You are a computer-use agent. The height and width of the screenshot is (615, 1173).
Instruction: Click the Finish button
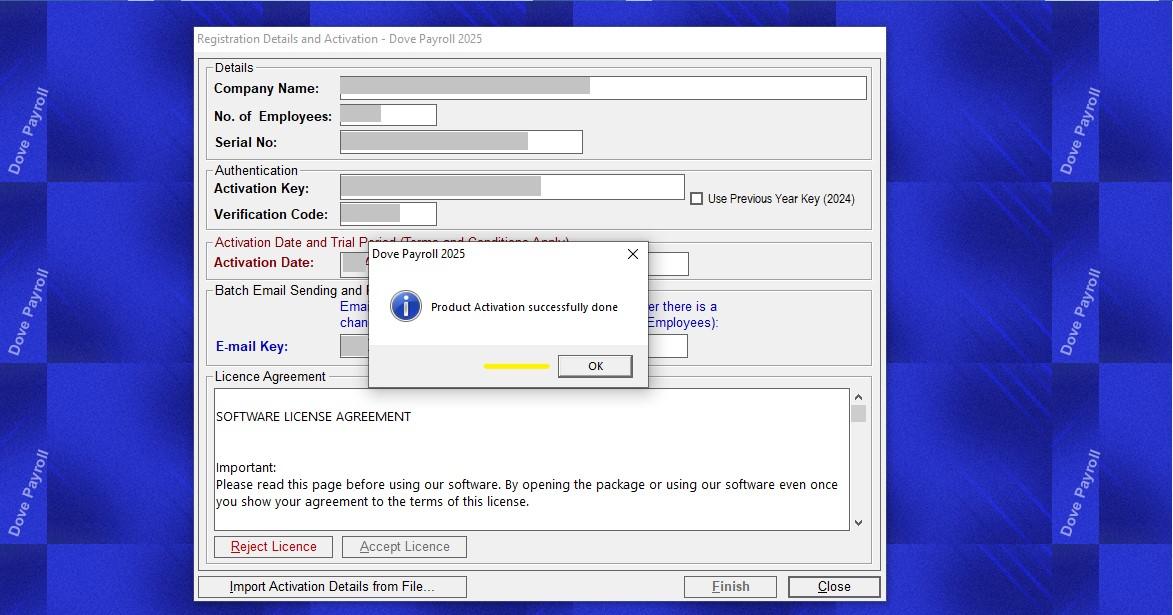[x=730, y=587]
